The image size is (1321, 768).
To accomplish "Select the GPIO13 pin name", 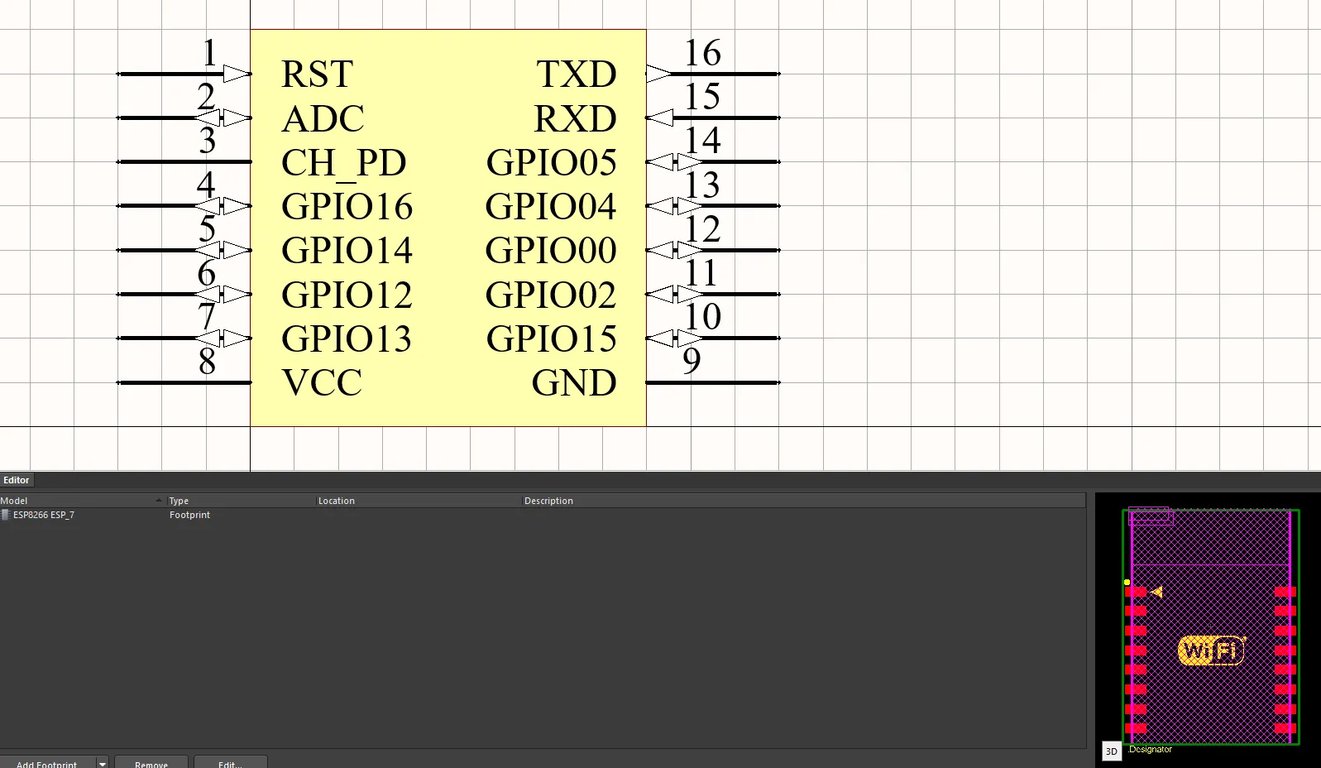I will 346,339.
